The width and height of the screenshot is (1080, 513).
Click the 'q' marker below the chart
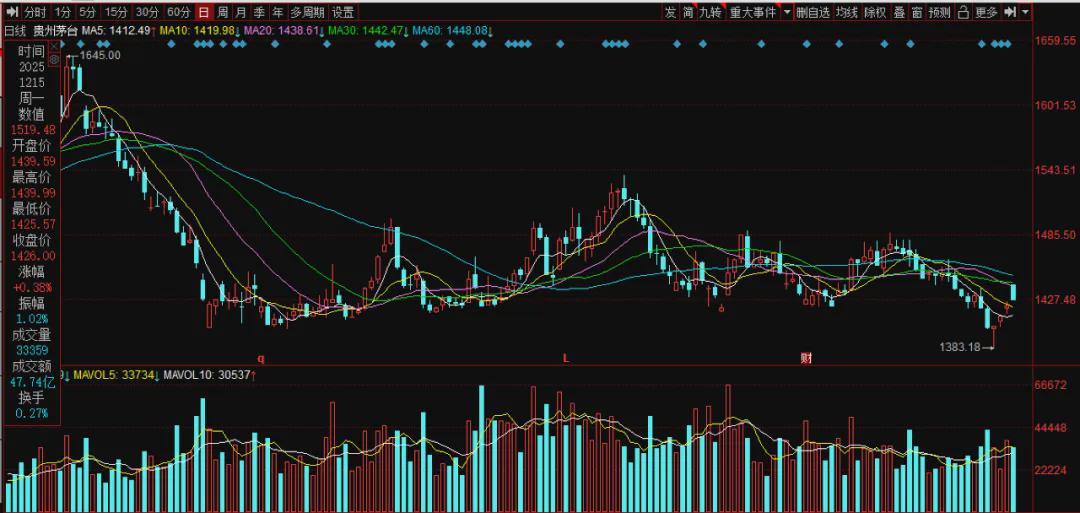pos(262,357)
